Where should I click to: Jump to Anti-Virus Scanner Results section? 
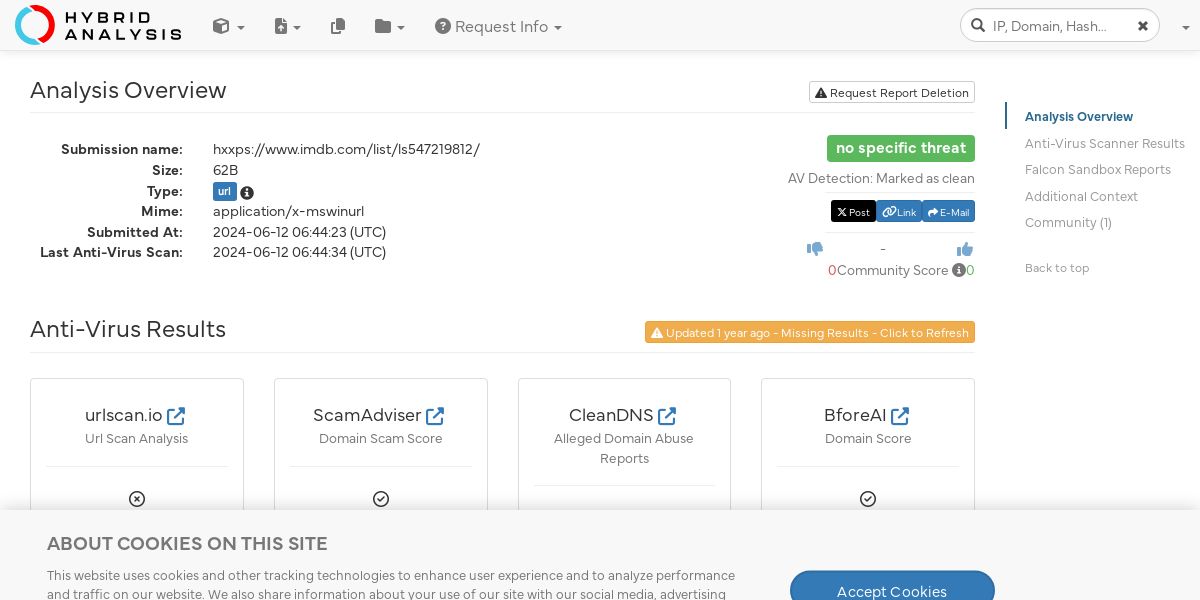click(x=1105, y=144)
